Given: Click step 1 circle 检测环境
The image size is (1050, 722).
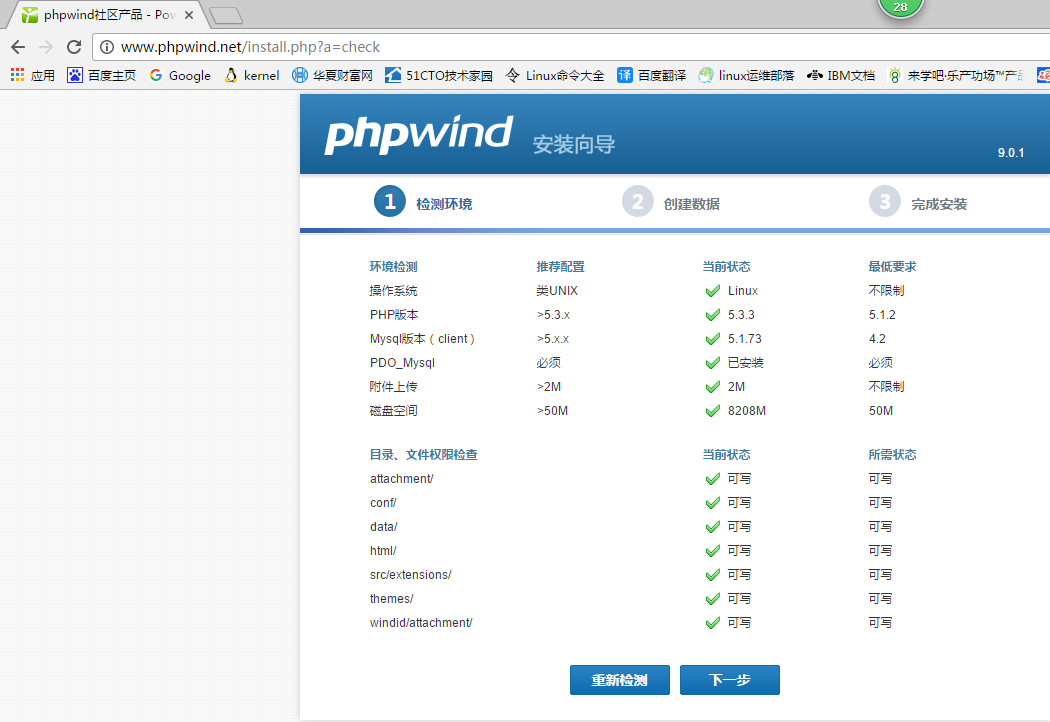Looking at the screenshot, I should 390,202.
